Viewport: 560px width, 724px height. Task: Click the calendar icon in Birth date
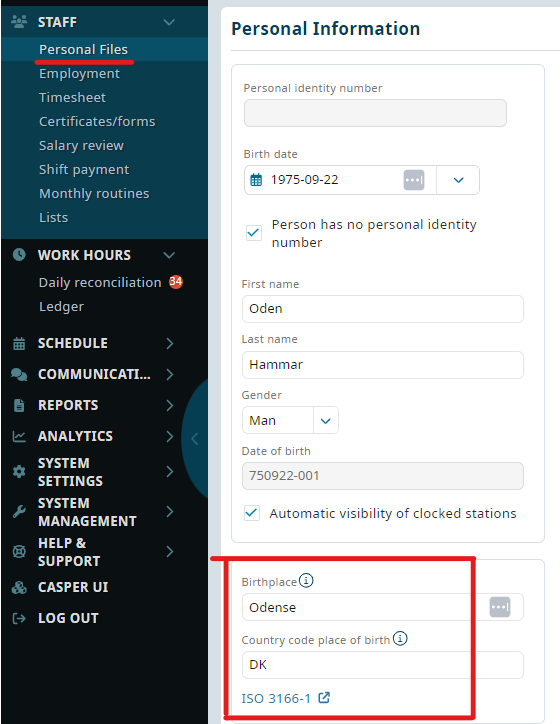tap(256, 180)
